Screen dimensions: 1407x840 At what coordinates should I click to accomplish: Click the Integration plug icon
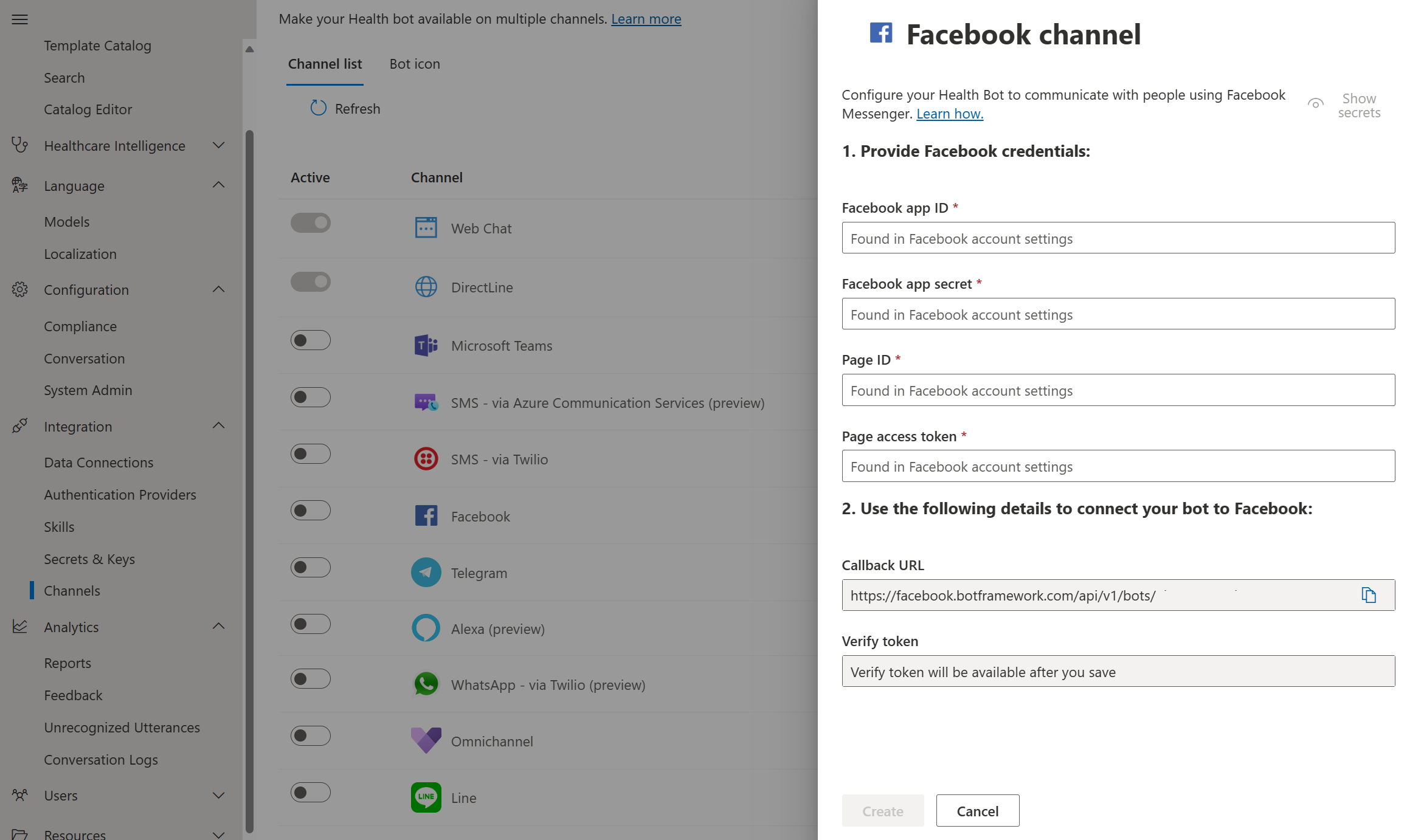click(20, 426)
